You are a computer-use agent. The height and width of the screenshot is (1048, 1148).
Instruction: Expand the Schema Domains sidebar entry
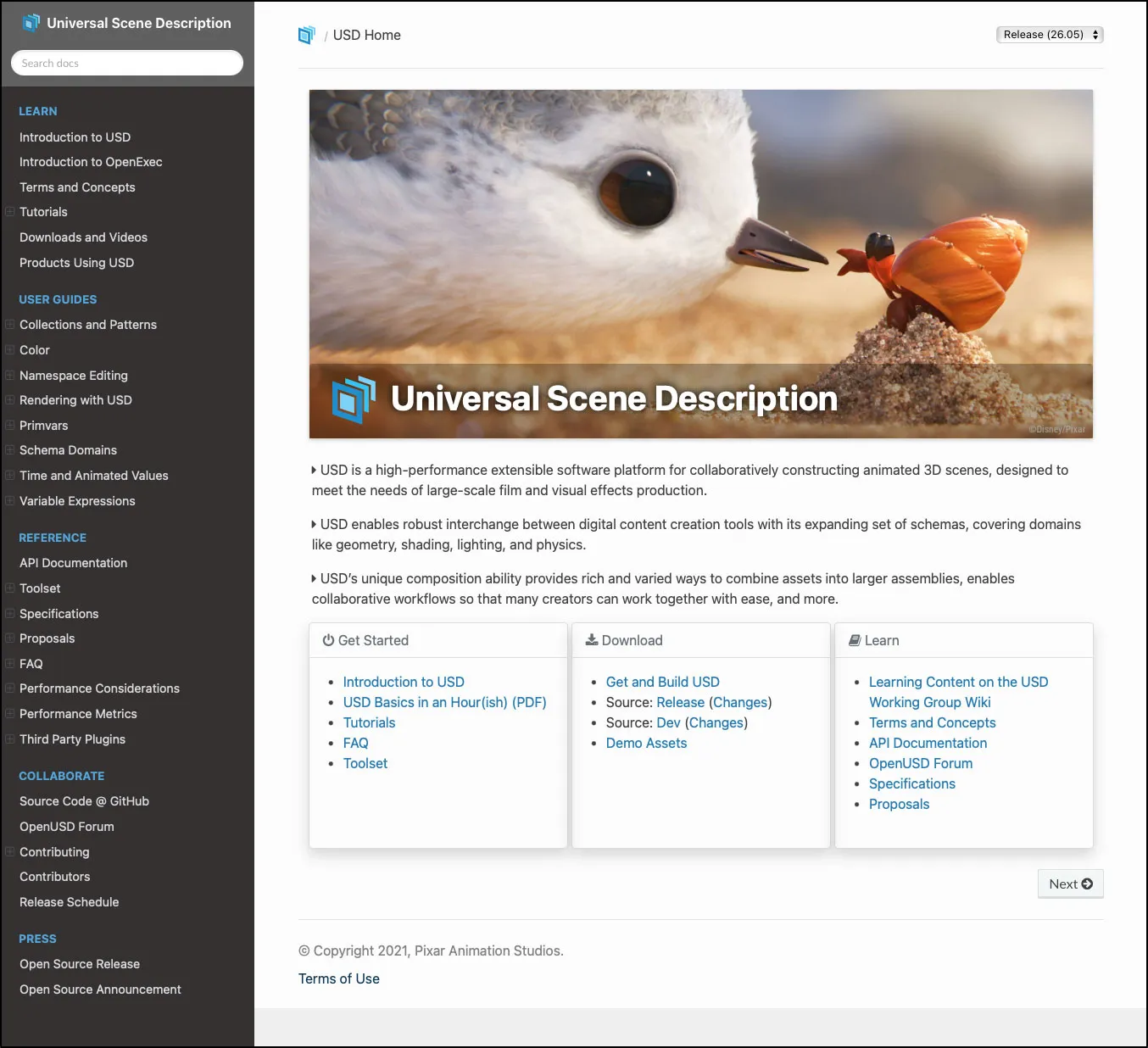click(9, 449)
